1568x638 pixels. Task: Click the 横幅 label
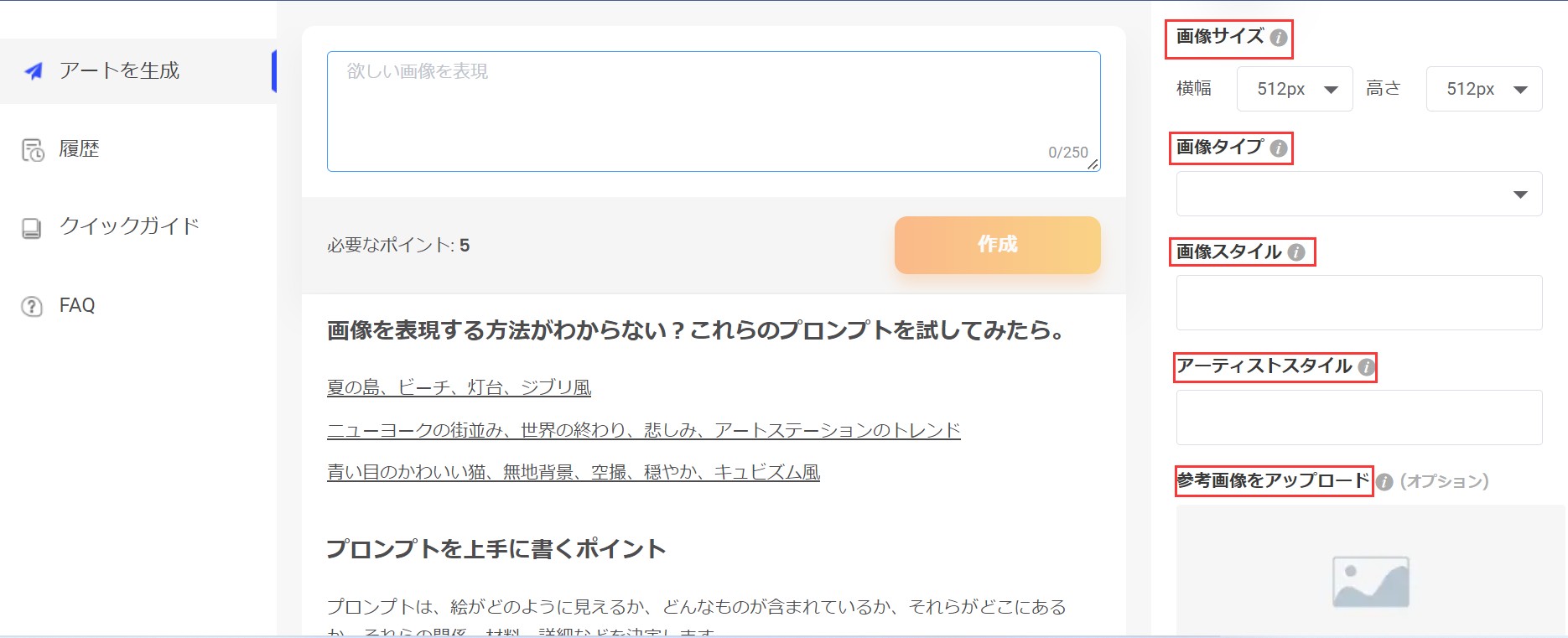click(x=1194, y=88)
